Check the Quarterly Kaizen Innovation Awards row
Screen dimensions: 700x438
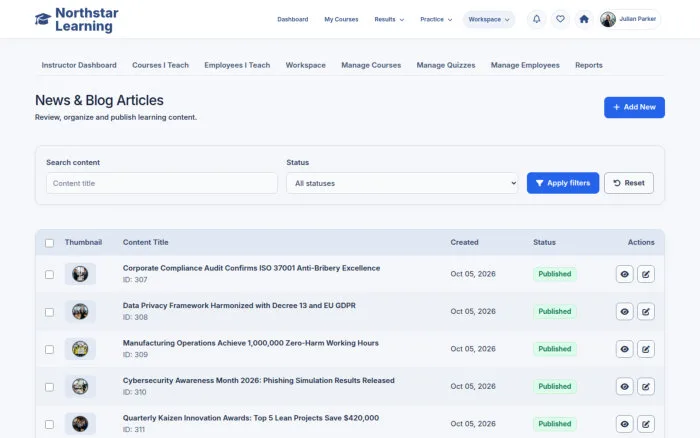click(x=50, y=425)
